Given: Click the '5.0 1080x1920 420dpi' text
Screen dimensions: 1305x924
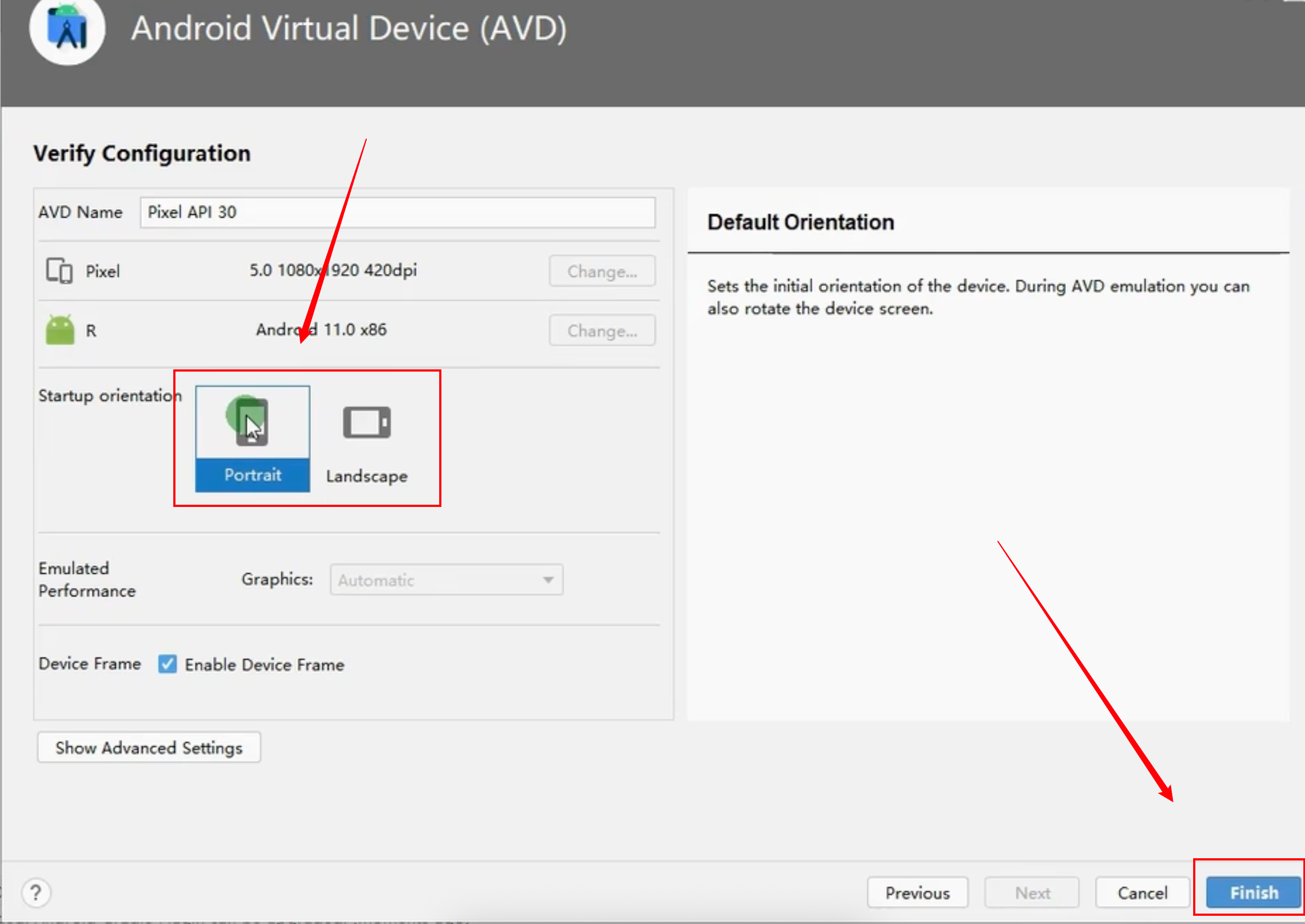Looking at the screenshot, I should (333, 270).
